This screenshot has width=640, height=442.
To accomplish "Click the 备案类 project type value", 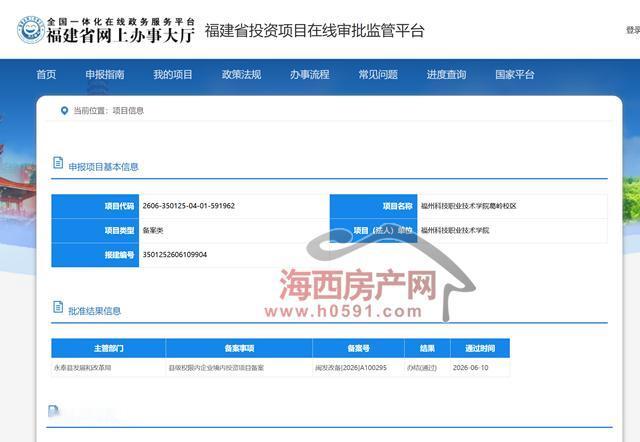I will (153, 231).
